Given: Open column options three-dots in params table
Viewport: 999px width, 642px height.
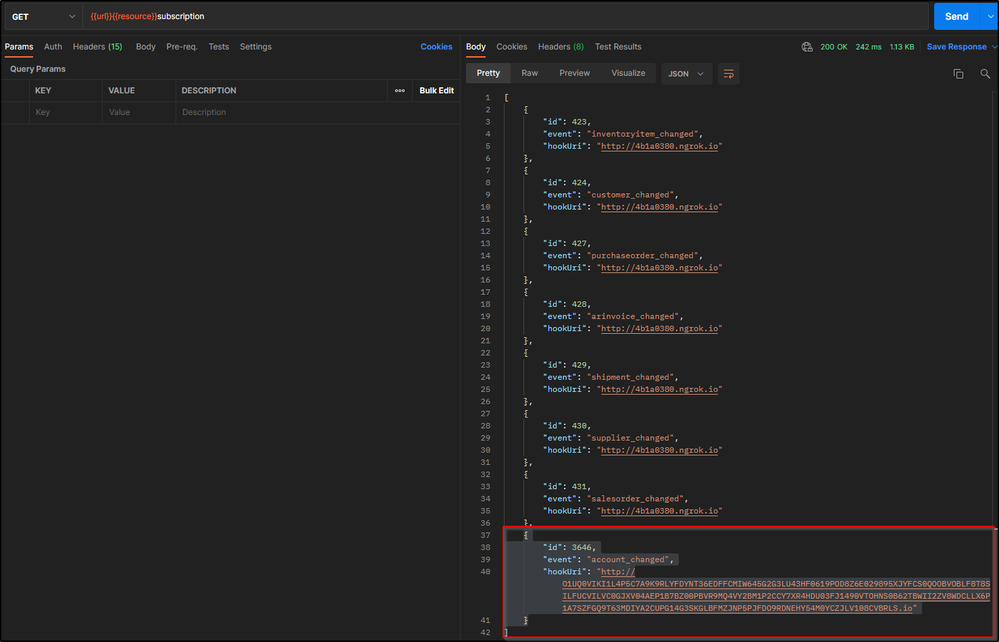Looking at the screenshot, I should point(400,91).
